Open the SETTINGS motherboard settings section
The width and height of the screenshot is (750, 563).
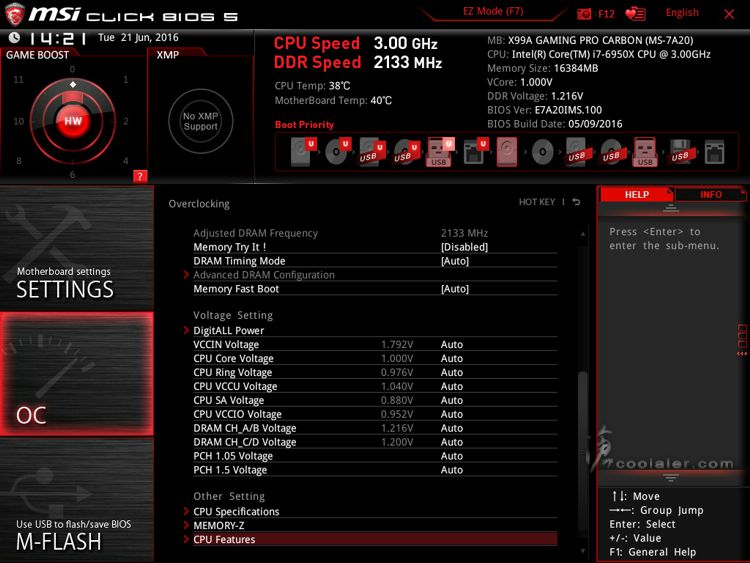(77, 248)
